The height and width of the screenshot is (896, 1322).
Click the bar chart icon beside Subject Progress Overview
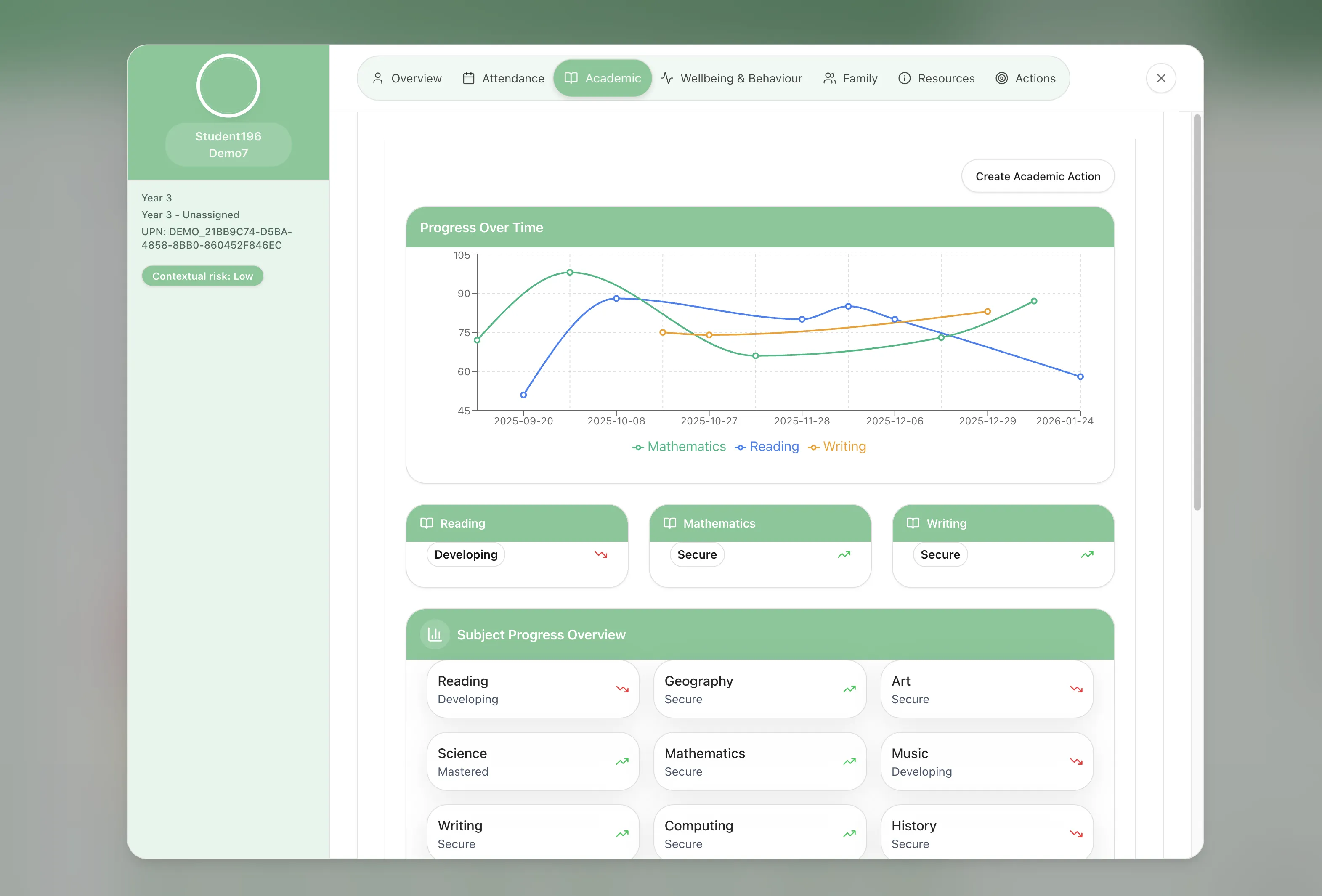(435, 634)
